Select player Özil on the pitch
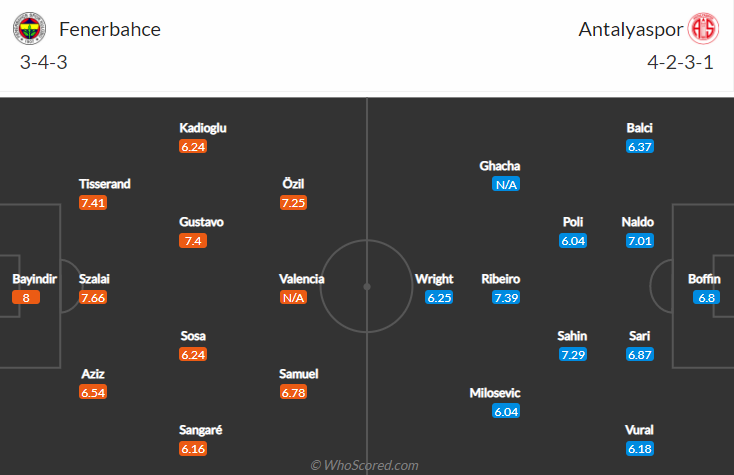The image size is (734, 475). point(293,184)
